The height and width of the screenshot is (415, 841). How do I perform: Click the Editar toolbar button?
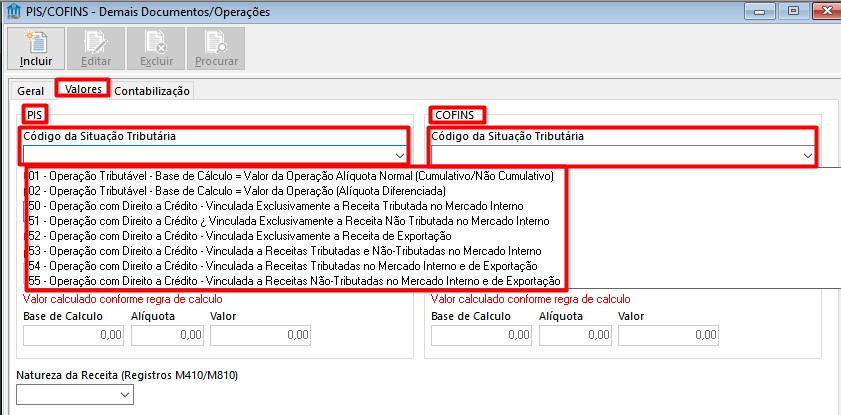coord(95,49)
